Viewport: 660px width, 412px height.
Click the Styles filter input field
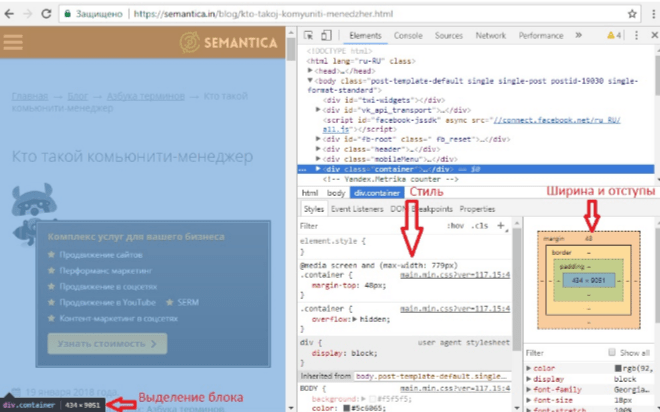(370, 226)
